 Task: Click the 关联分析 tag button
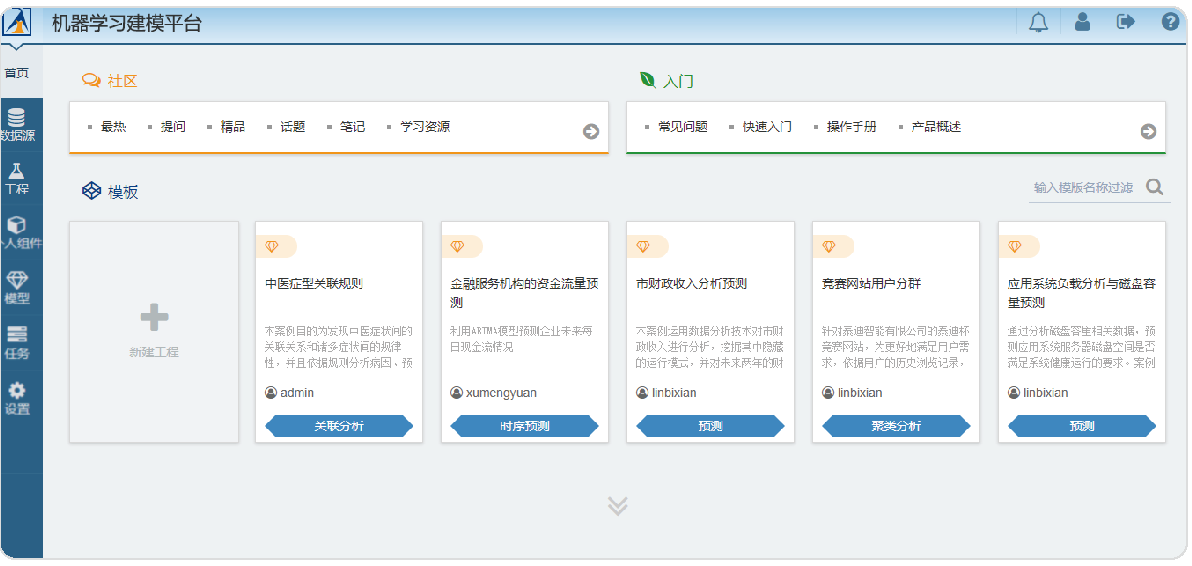339,426
